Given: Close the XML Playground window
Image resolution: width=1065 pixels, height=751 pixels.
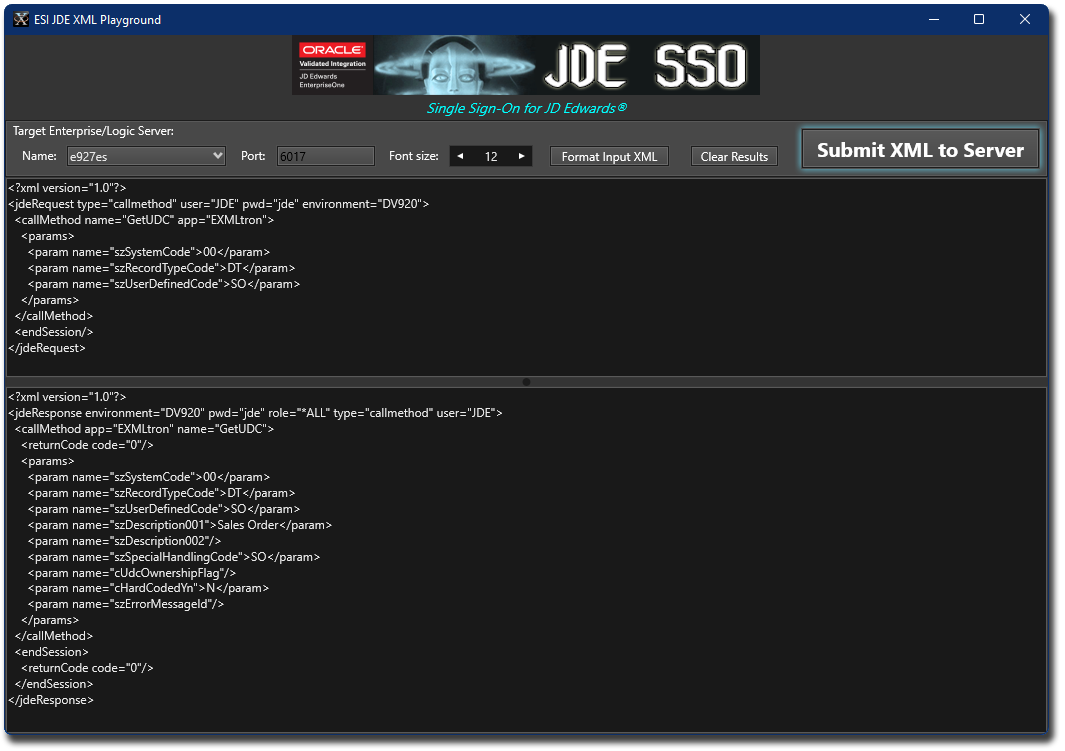Looking at the screenshot, I should click(1025, 19).
